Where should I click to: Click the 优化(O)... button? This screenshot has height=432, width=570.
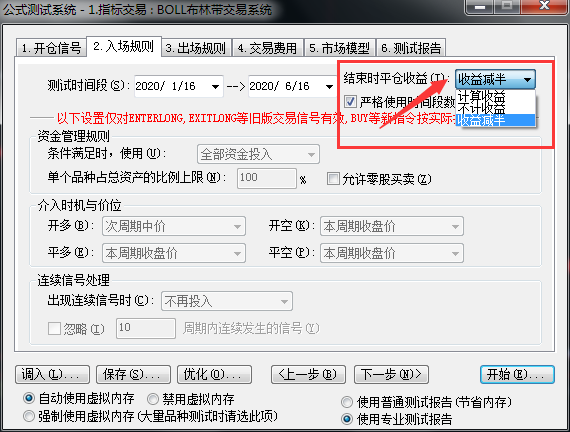tap(214, 375)
